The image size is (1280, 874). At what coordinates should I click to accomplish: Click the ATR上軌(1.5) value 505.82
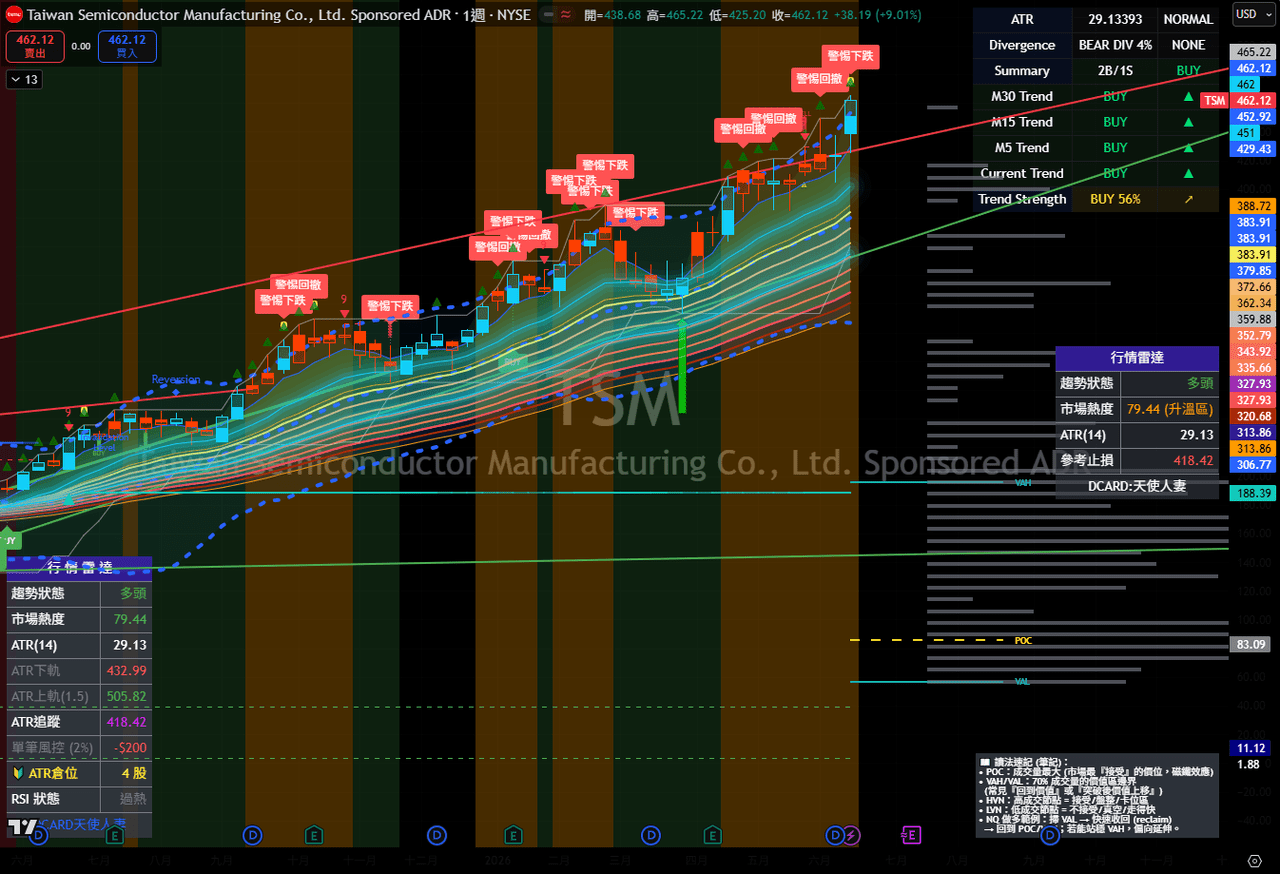(127, 696)
